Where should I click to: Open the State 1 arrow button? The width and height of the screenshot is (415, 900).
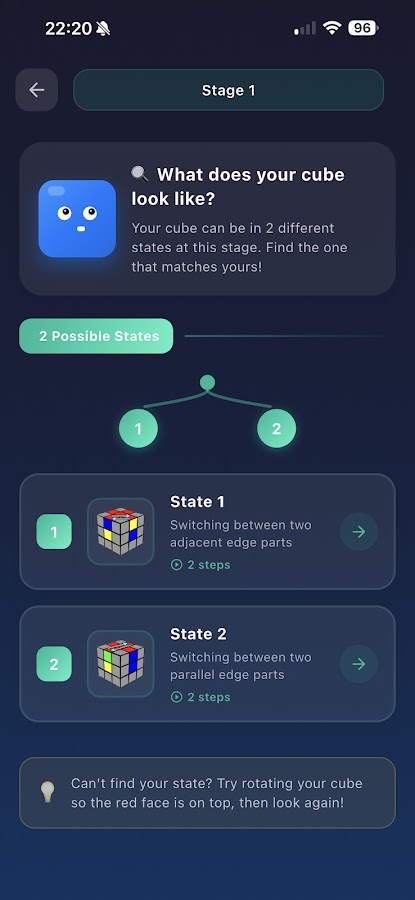tap(359, 532)
